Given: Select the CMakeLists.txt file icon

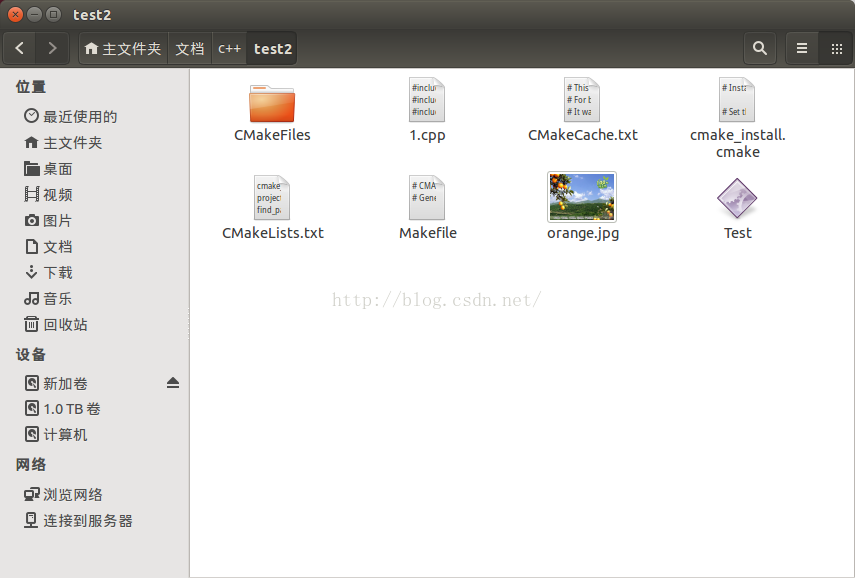Looking at the screenshot, I should point(272,197).
